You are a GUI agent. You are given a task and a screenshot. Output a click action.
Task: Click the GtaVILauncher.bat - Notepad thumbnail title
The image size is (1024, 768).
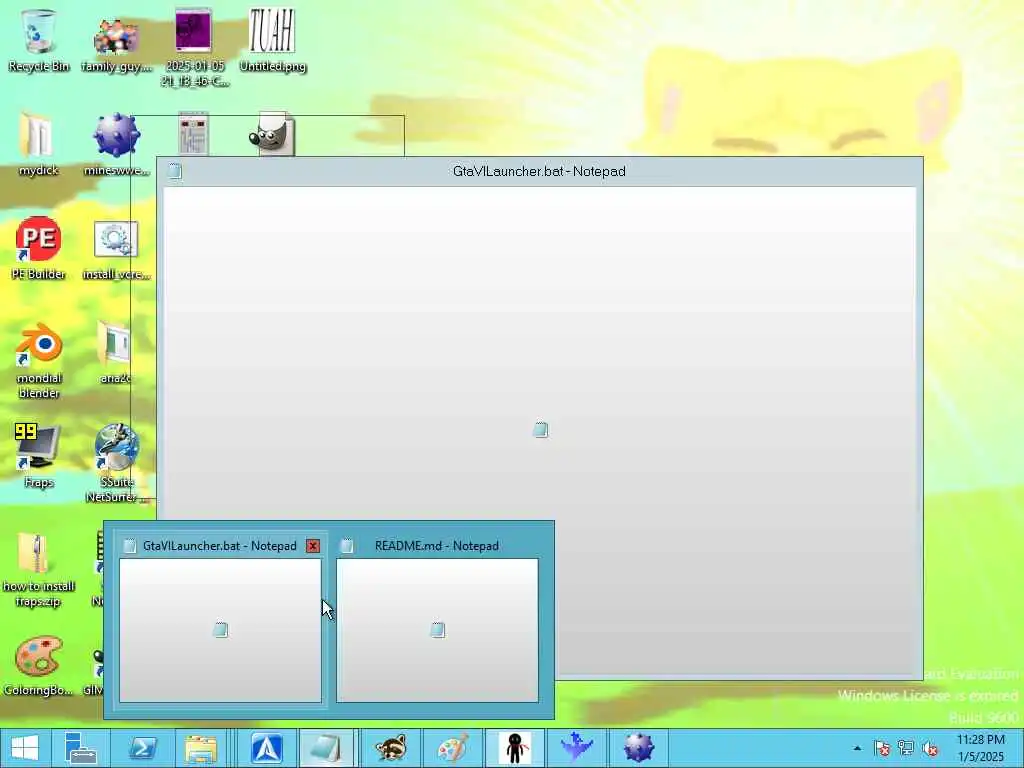(219, 546)
